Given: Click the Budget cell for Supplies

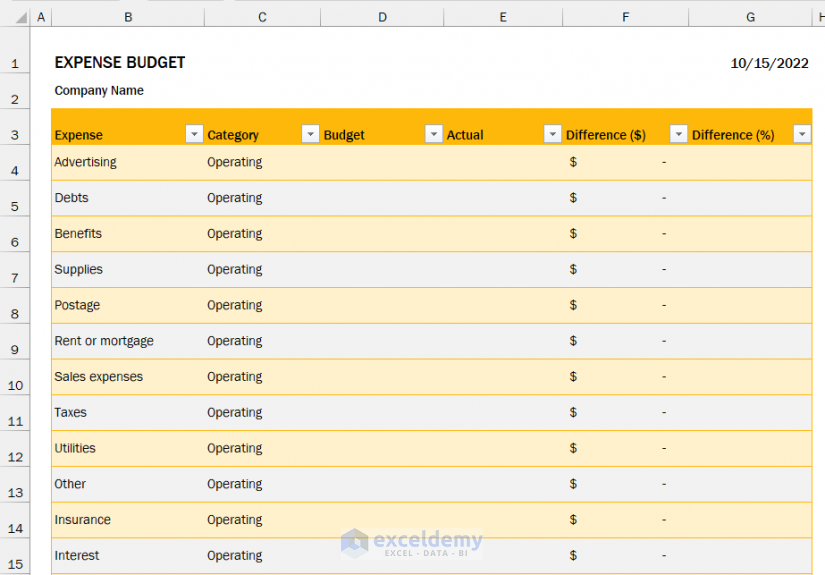Looking at the screenshot, I should point(382,270).
